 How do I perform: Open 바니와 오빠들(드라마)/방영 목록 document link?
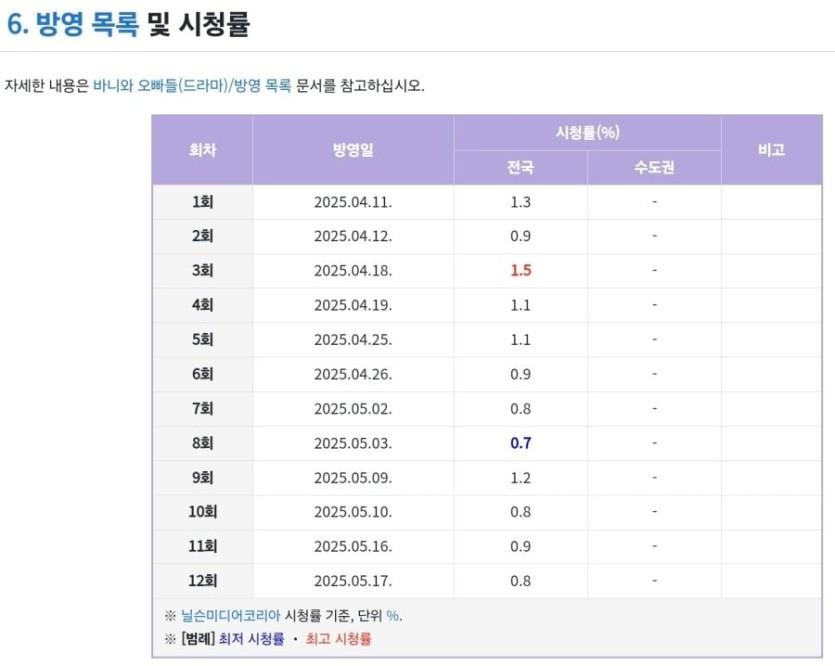pyautogui.click(x=192, y=85)
